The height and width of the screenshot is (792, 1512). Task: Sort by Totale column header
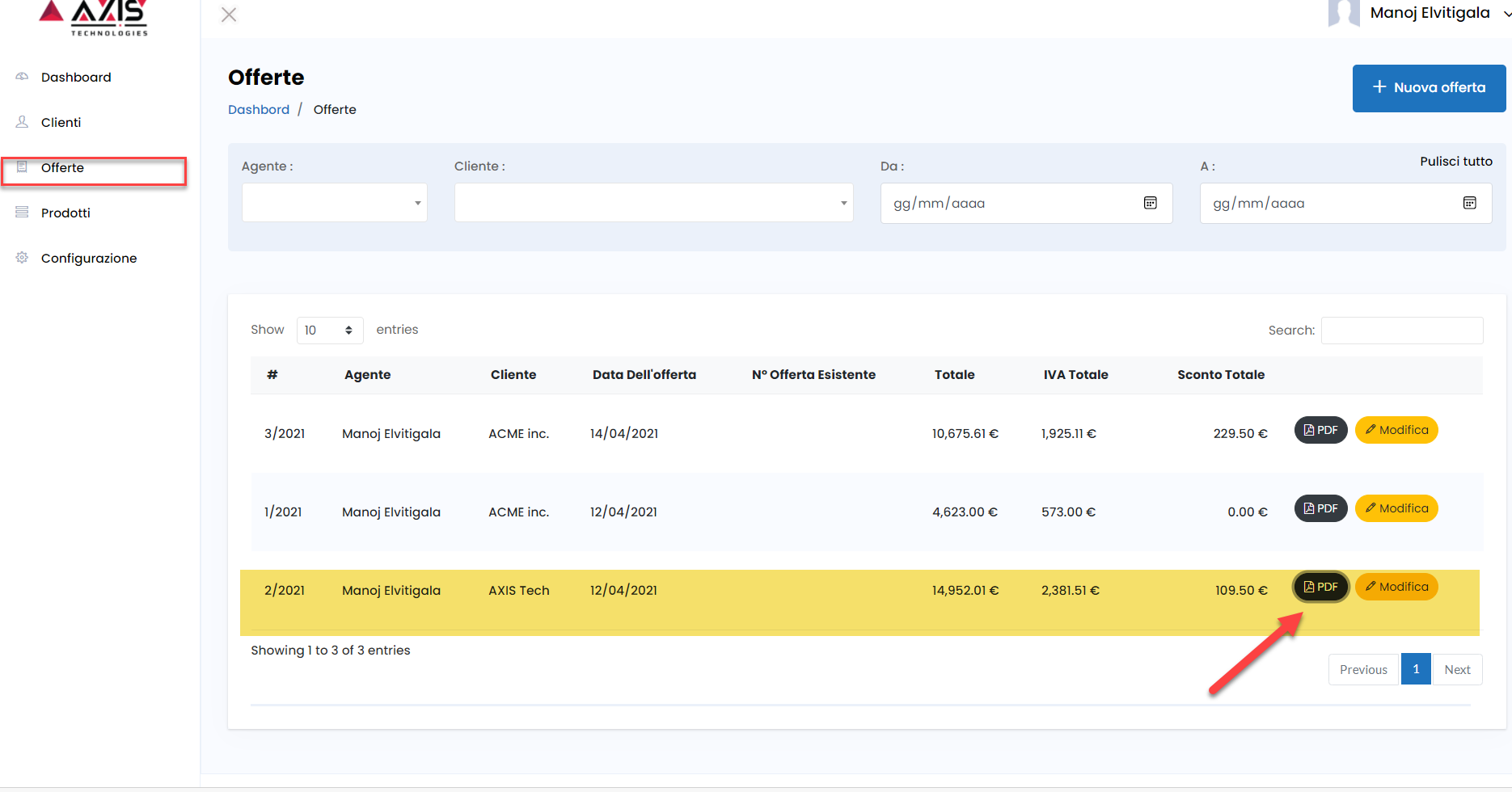click(954, 374)
